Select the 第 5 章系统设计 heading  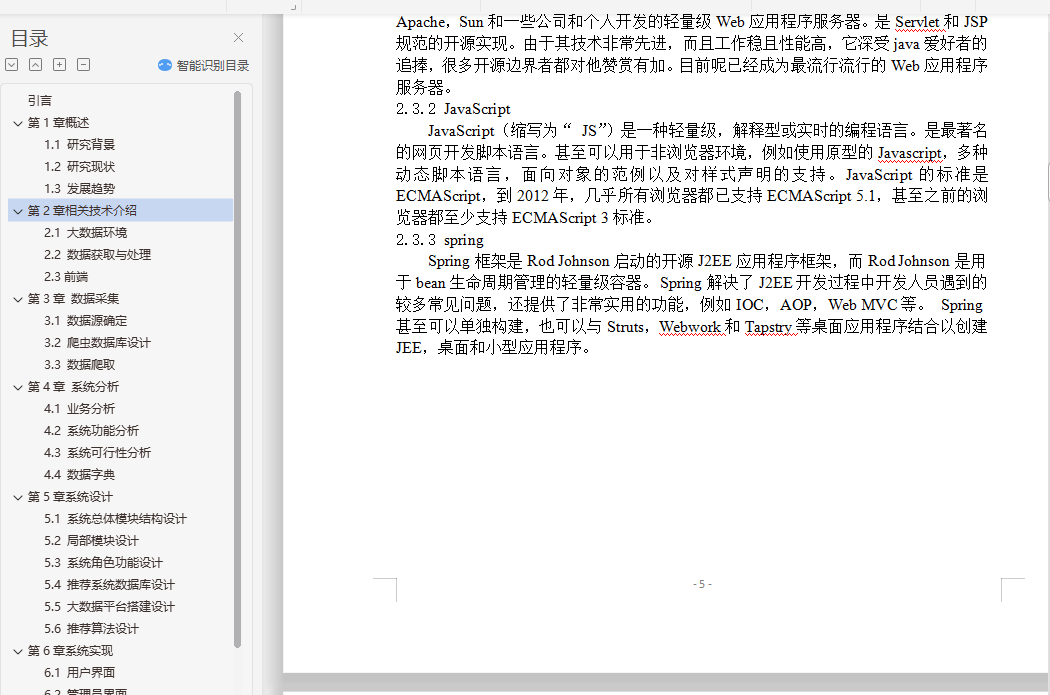coord(70,497)
